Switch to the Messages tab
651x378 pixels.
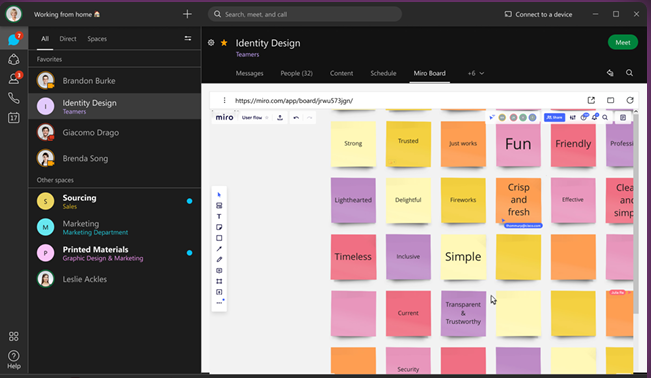(250, 73)
